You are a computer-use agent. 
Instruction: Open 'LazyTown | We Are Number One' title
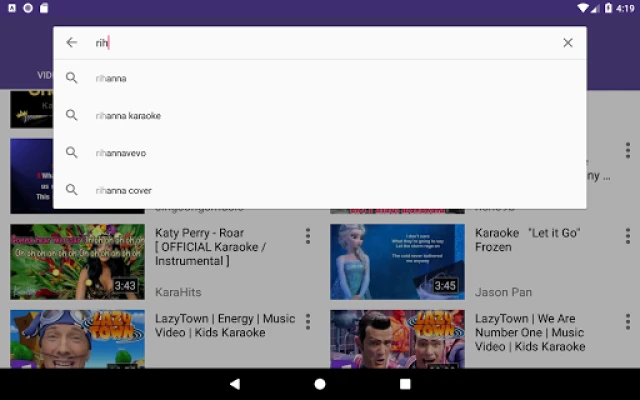(529, 332)
